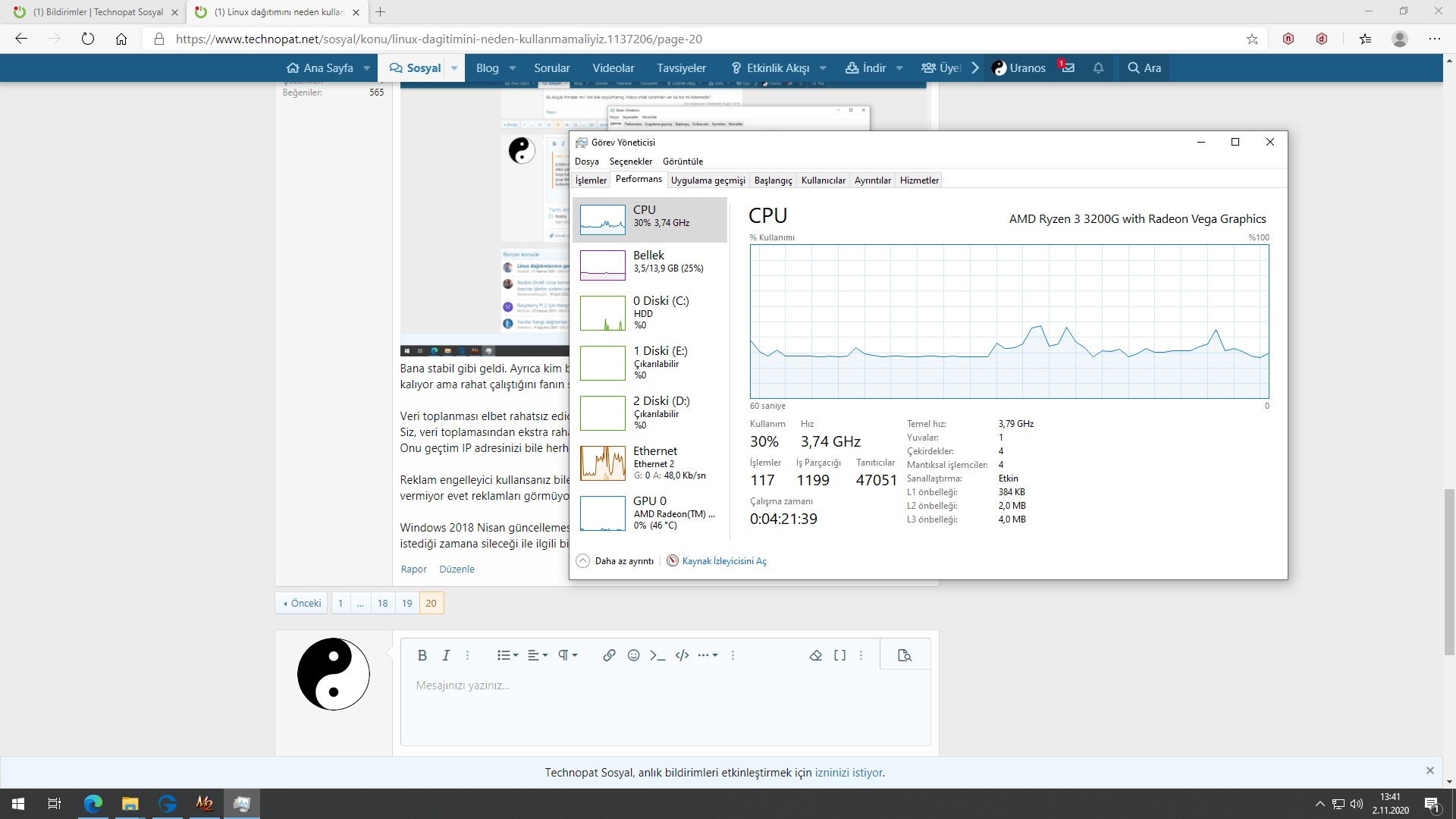Image resolution: width=1456 pixels, height=819 pixels.
Task: Open Microsoft Edge from the taskbar
Action: click(x=93, y=804)
